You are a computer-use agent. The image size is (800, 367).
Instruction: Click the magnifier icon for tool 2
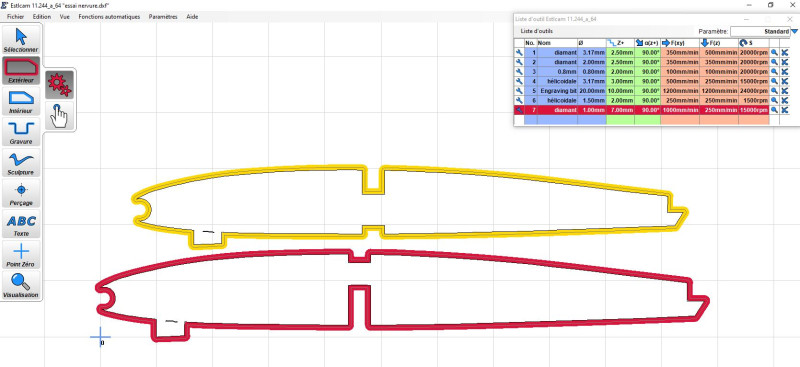774,62
